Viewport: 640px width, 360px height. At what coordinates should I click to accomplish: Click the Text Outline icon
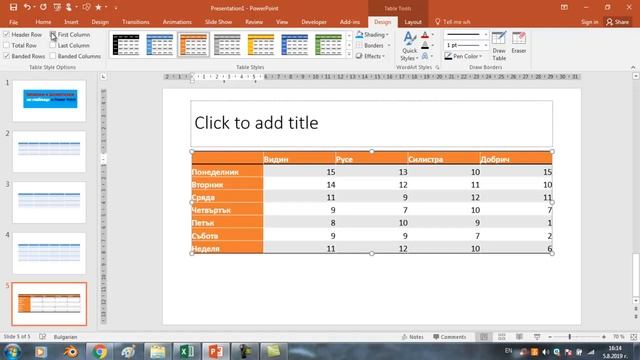pyautogui.click(x=425, y=45)
